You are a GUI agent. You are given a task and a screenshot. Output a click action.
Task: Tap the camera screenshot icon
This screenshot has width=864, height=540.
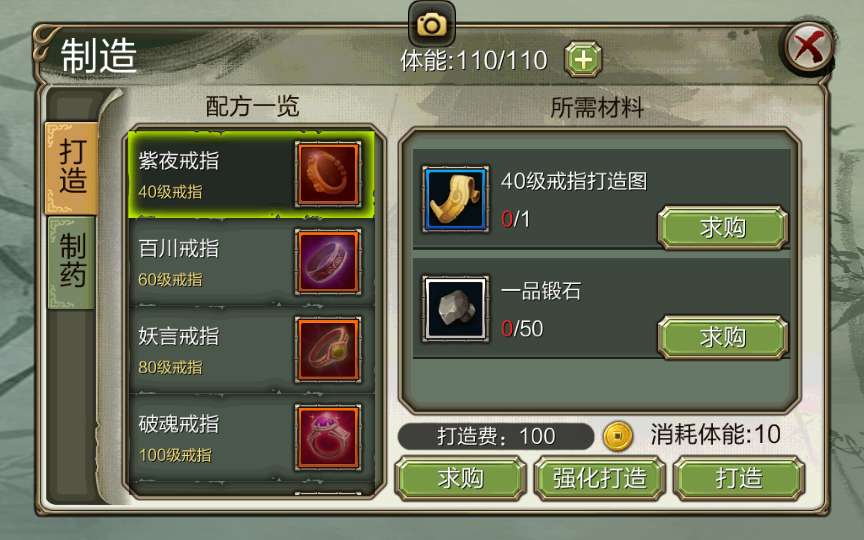pos(431,25)
